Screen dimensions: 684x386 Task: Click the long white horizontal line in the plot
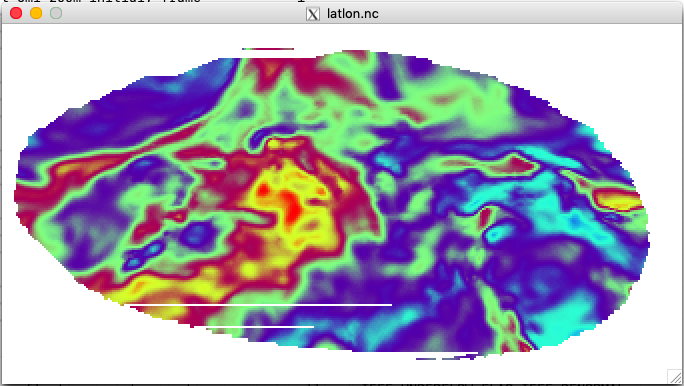click(x=261, y=305)
